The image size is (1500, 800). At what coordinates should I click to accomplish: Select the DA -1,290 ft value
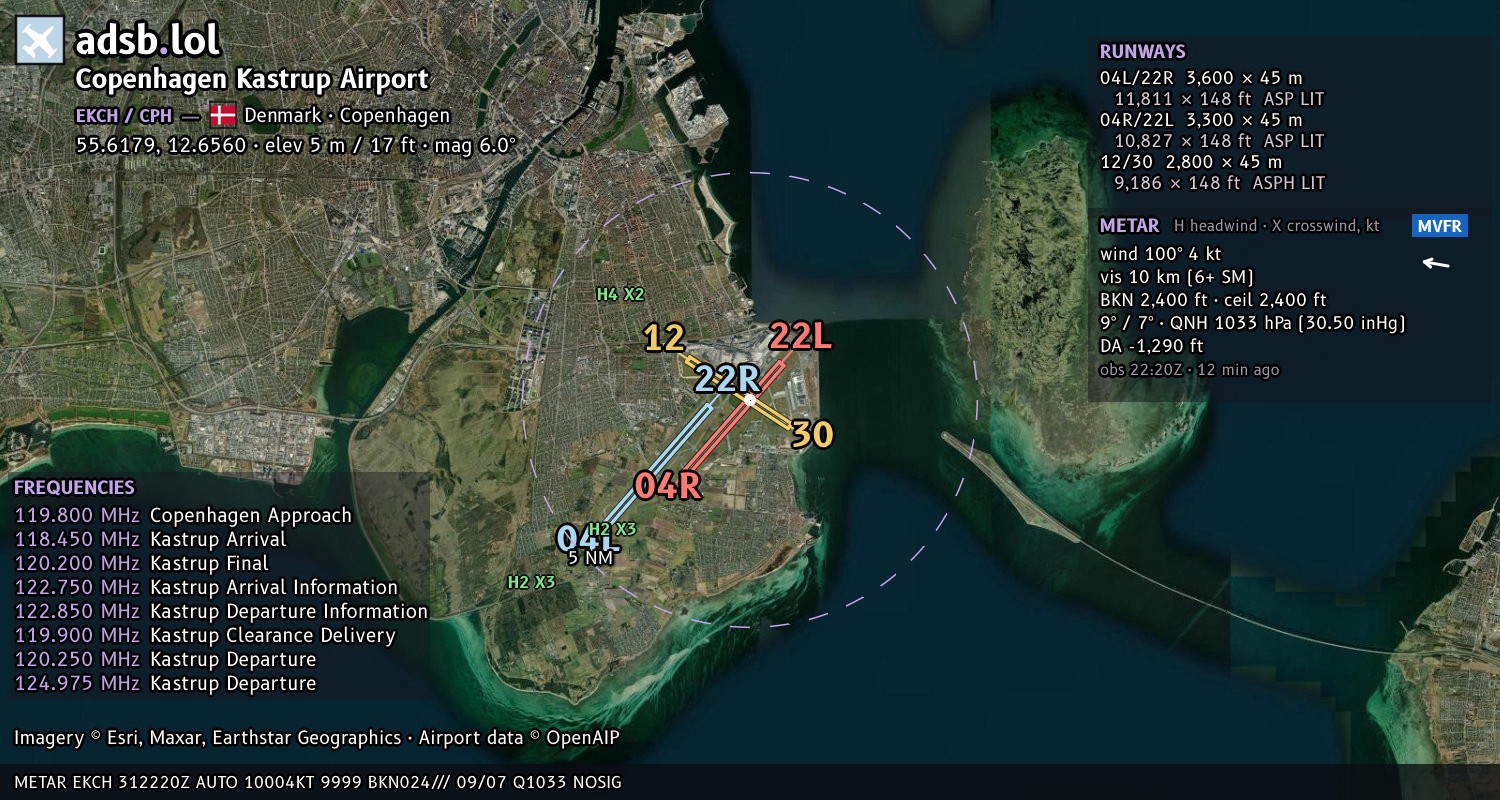click(1151, 346)
